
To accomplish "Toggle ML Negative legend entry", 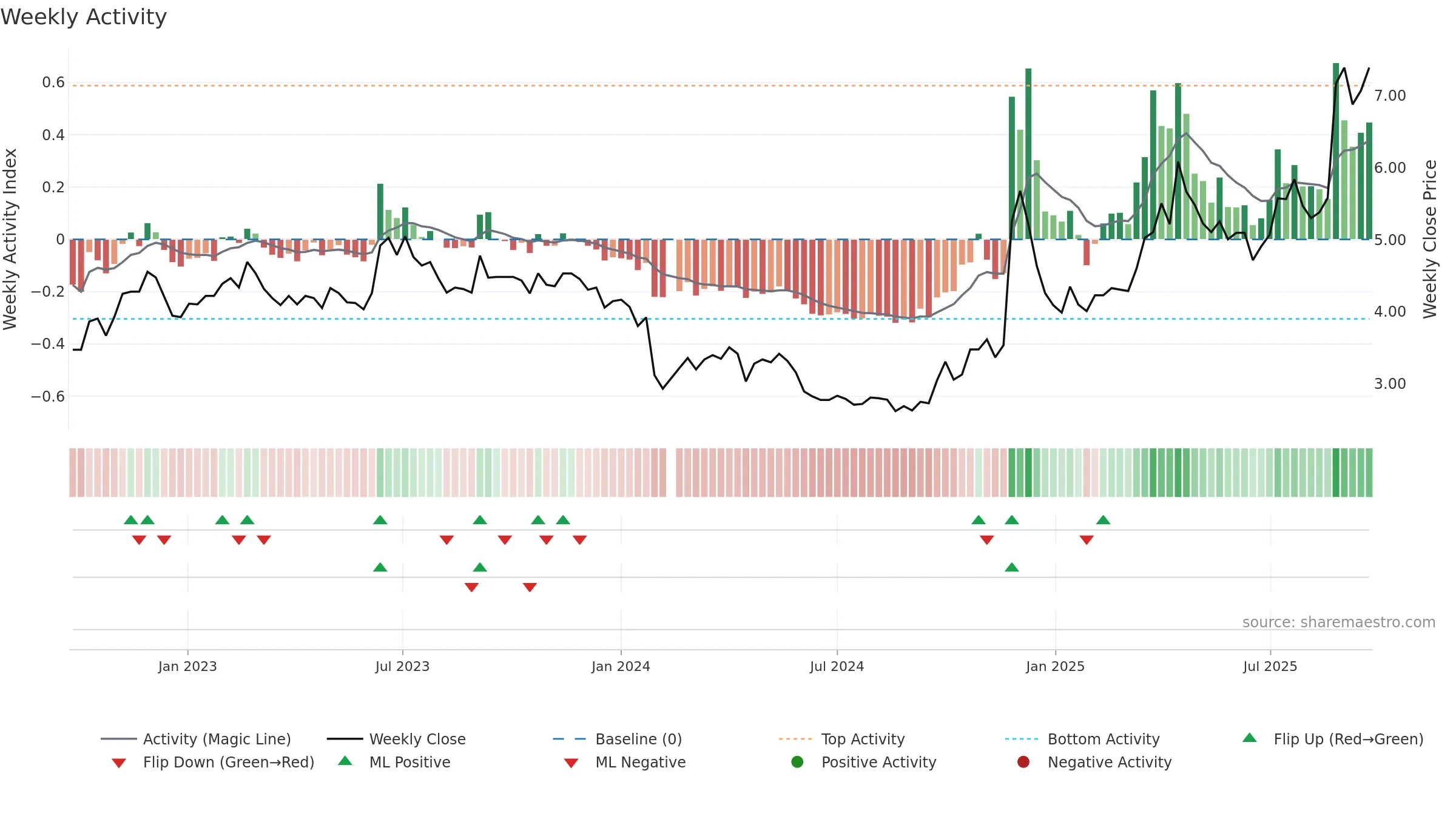I will click(x=625, y=762).
